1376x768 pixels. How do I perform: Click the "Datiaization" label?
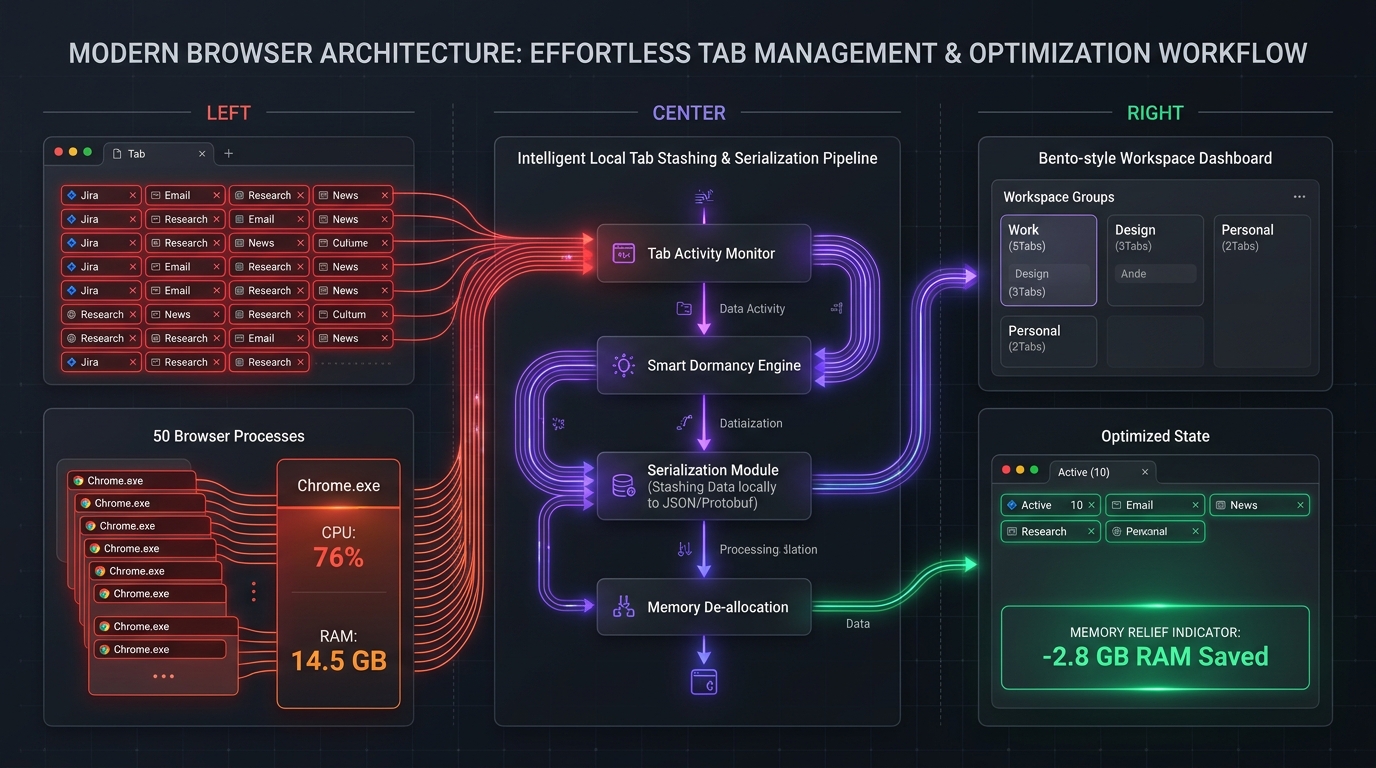(751, 423)
